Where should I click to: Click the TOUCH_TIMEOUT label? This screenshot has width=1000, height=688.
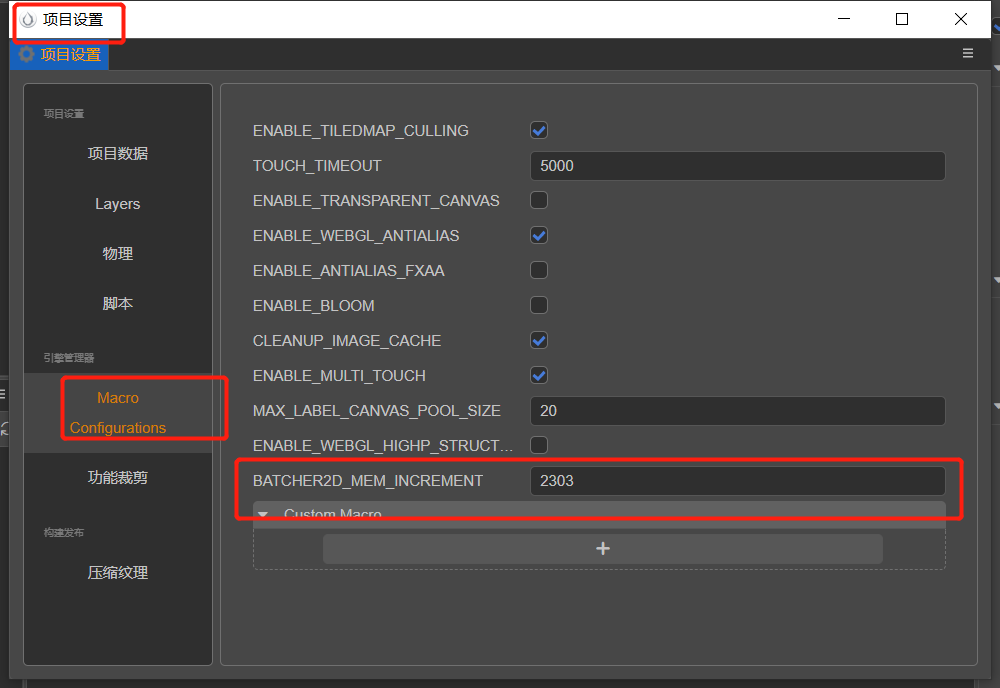coord(317,166)
